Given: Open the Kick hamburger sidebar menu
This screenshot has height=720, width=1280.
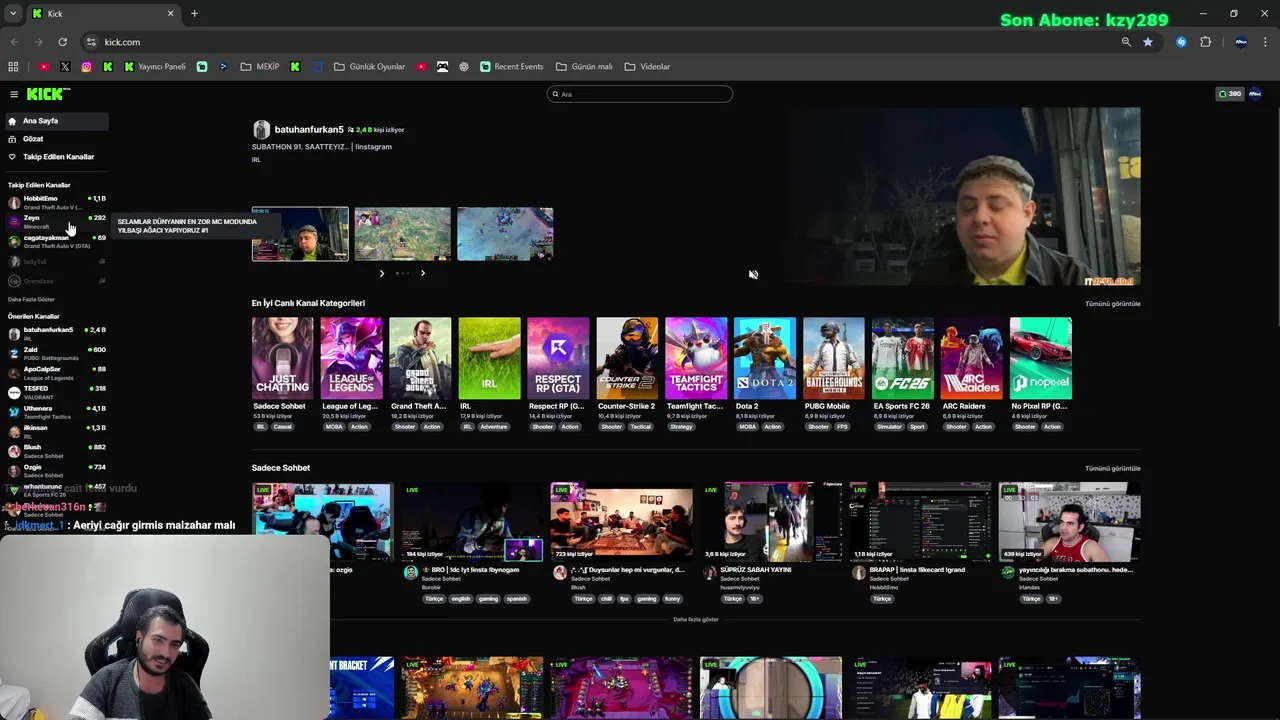Looking at the screenshot, I should pos(14,94).
